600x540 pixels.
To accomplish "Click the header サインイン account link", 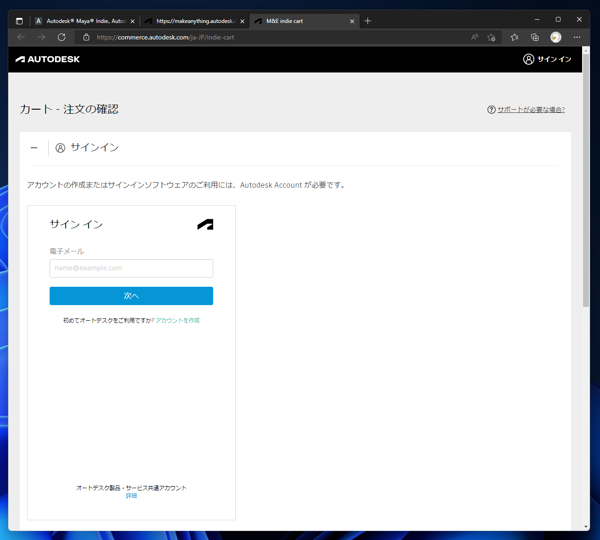I will coord(547,59).
